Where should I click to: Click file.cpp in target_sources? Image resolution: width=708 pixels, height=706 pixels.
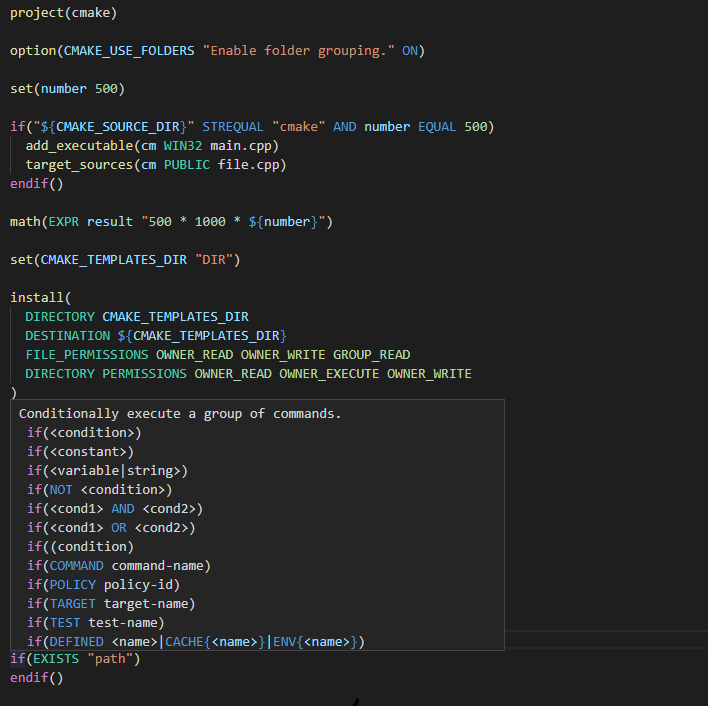(x=248, y=164)
